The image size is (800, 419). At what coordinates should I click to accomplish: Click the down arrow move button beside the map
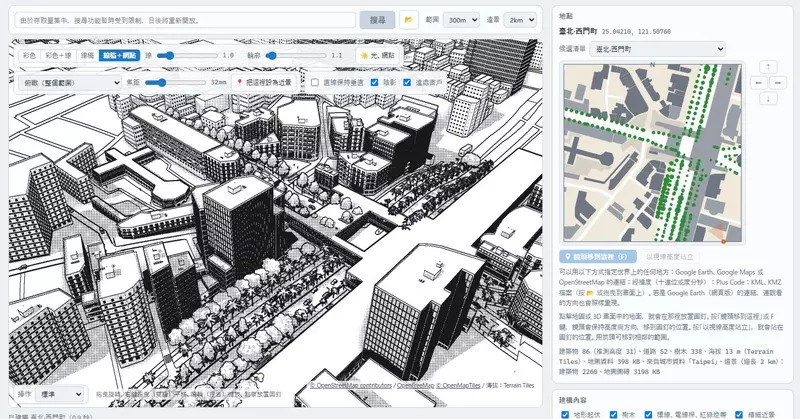click(x=768, y=98)
